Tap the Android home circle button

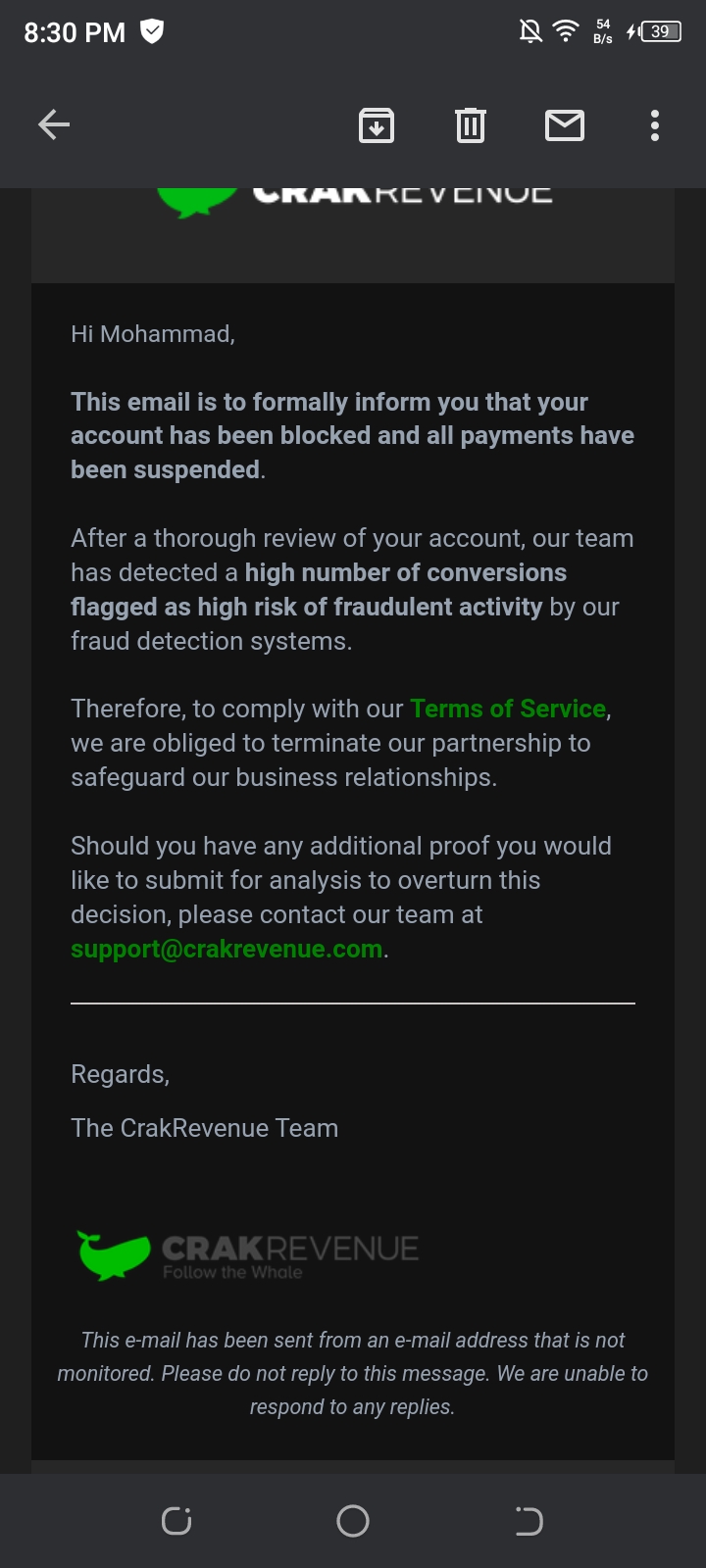[353, 1521]
